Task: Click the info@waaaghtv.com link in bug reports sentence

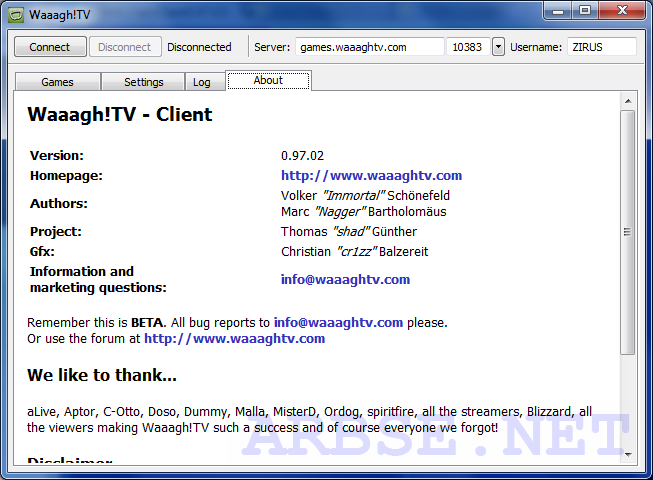Action: tap(338, 323)
